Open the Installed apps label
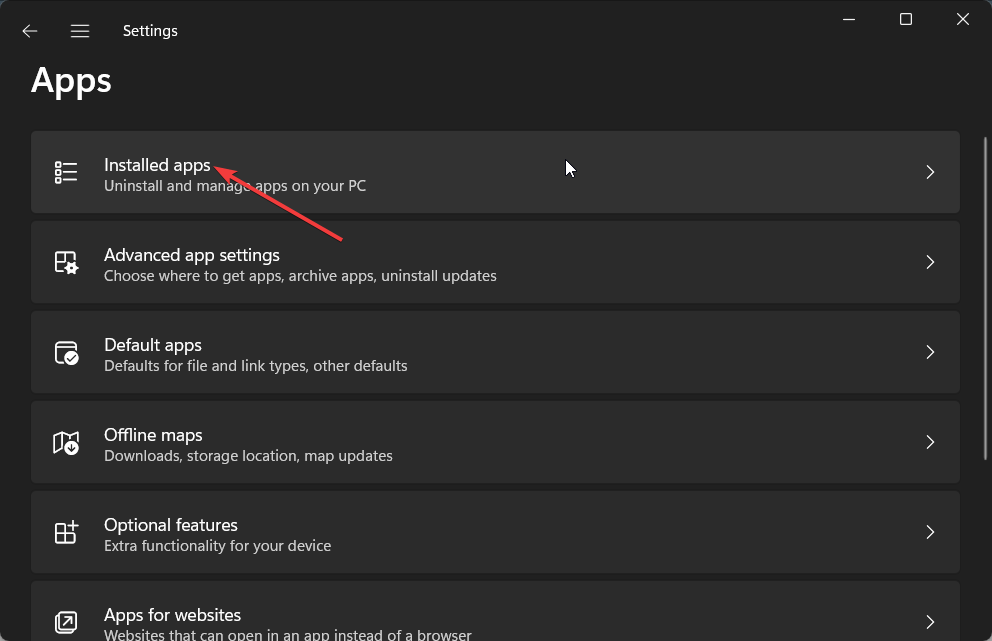 tap(157, 165)
